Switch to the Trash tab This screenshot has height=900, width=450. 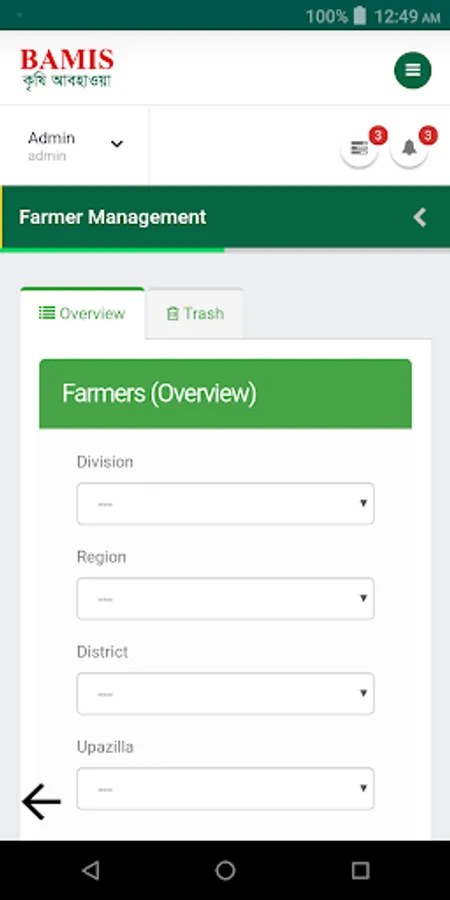(x=195, y=313)
